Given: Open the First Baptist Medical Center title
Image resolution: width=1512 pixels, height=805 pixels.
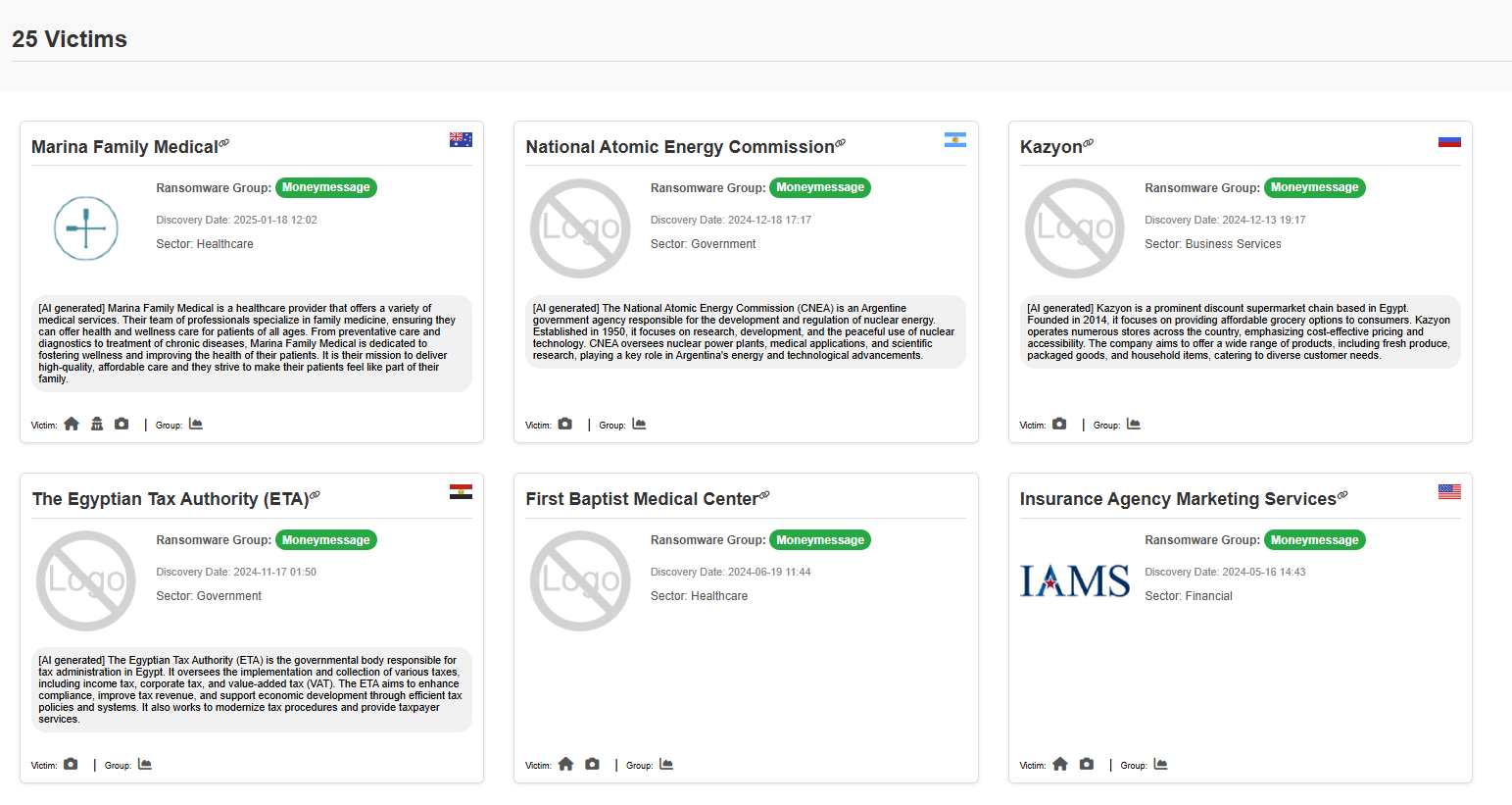Looking at the screenshot, I should pos(642,499).
